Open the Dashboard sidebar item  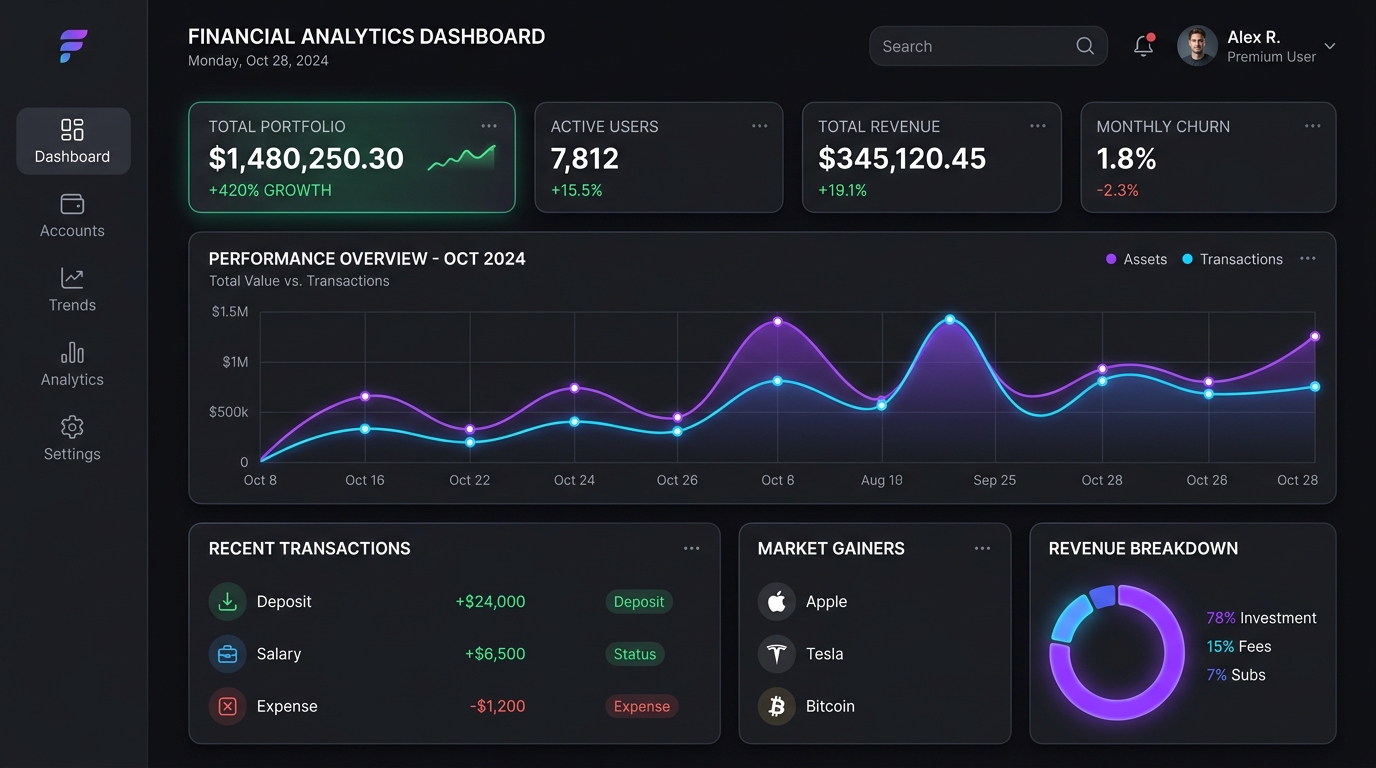pyautogui.click(x=73, y=141)
